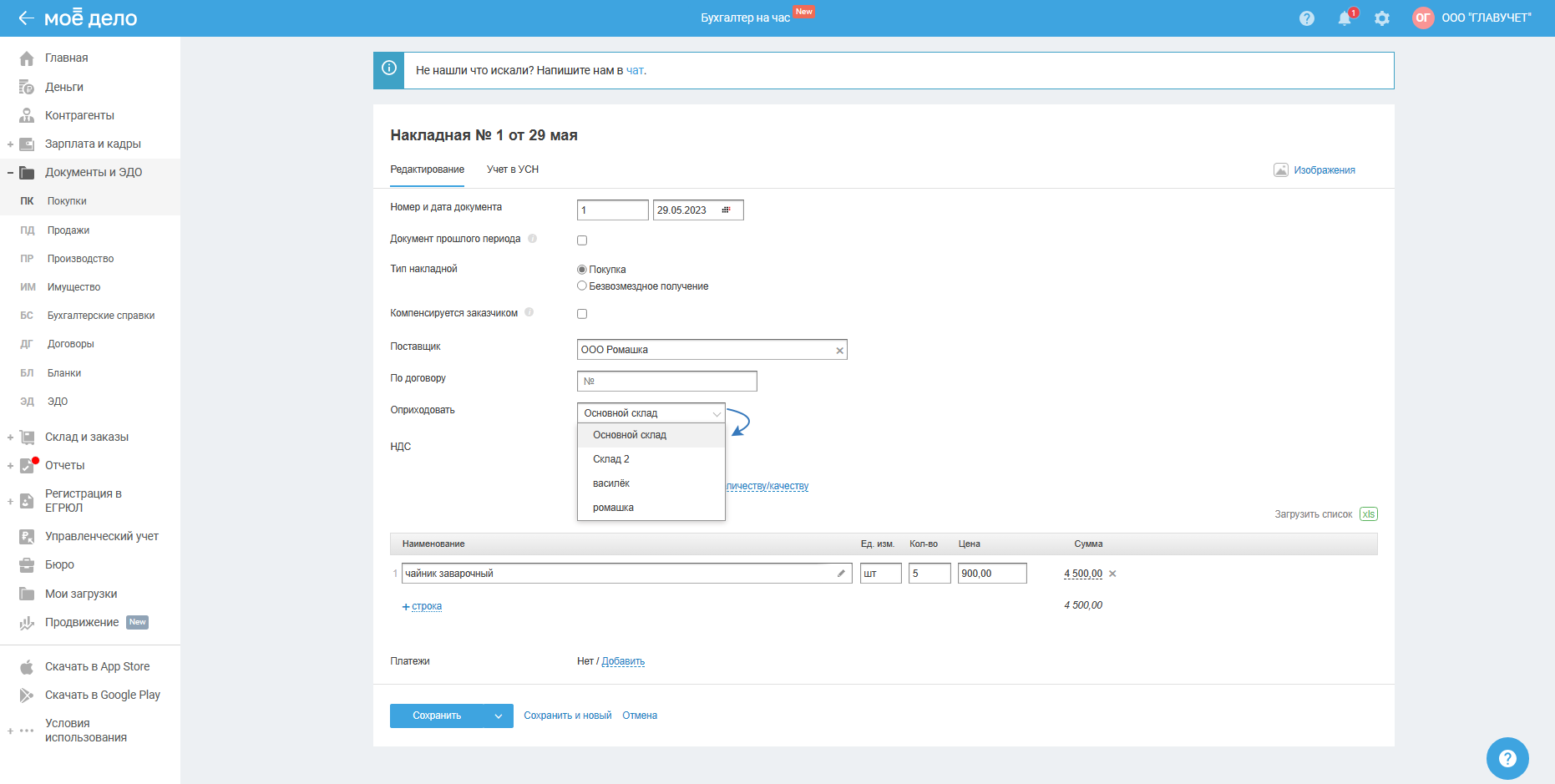This screenshot has height=784, width=1555.
Task: Select the Покупка radio button
Action: (582, 270)
